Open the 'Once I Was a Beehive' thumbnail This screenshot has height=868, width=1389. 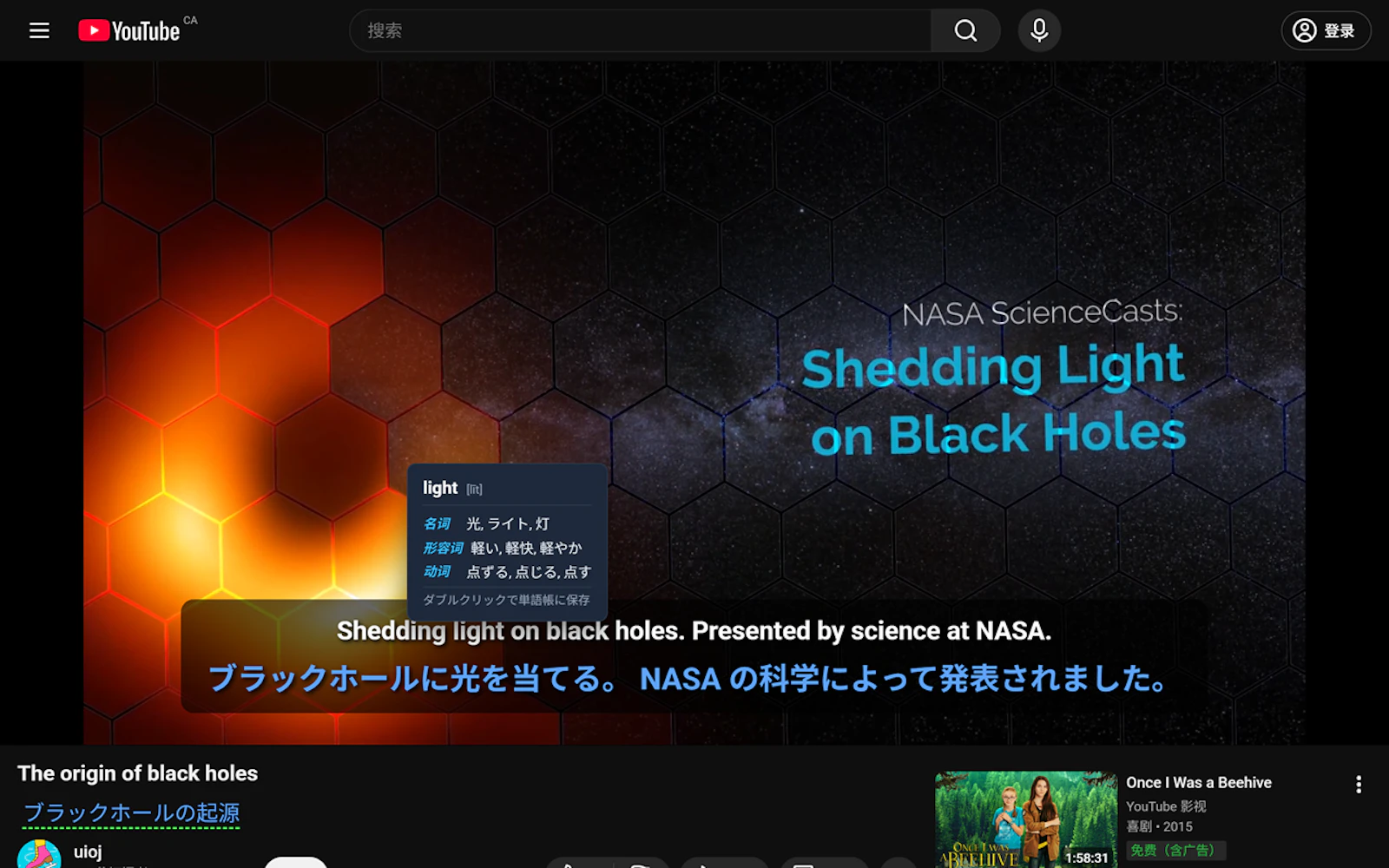click(x=1026, y=819)
